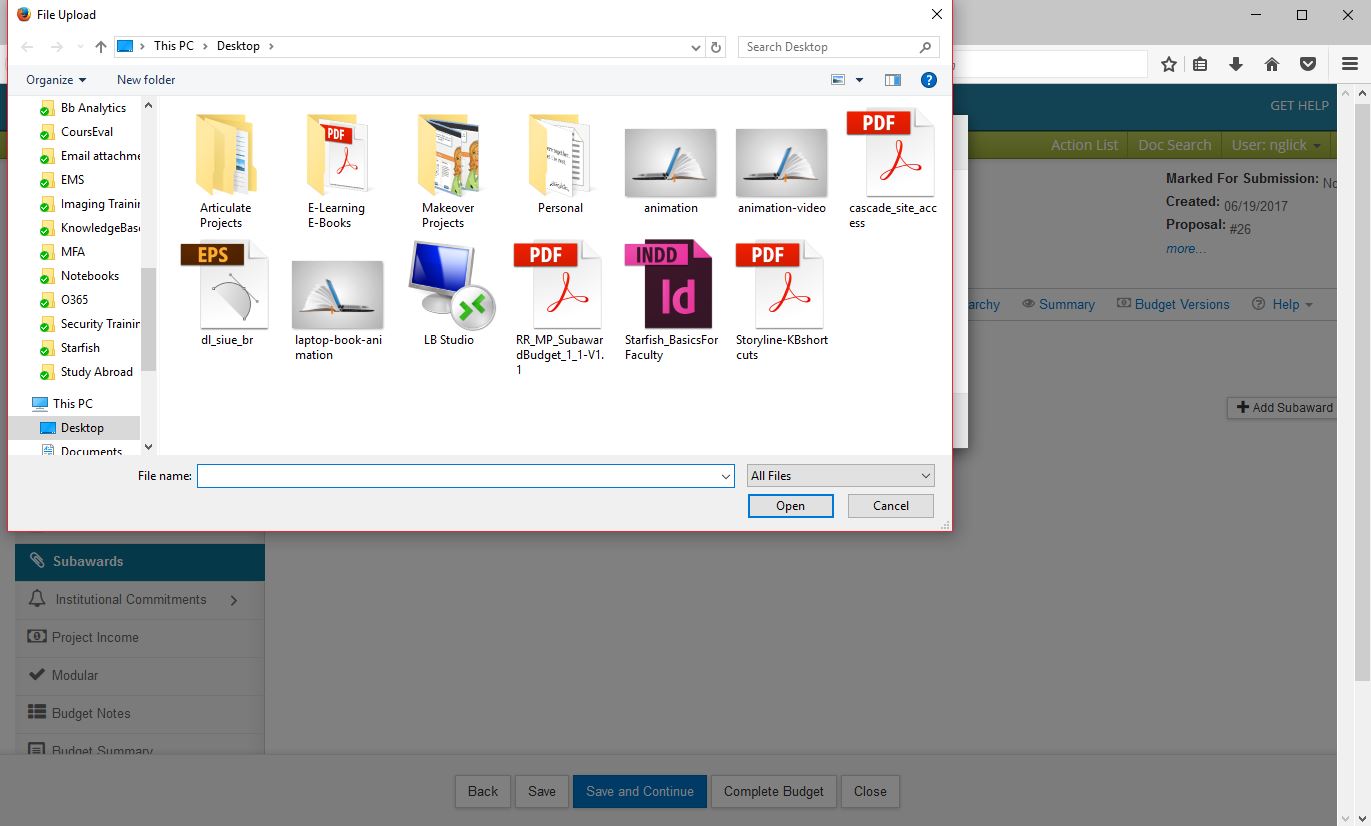Image resolution: width=1371 pixels, height=826 pixels.
Task: Click the Open button
Action: tap(790, 506)
